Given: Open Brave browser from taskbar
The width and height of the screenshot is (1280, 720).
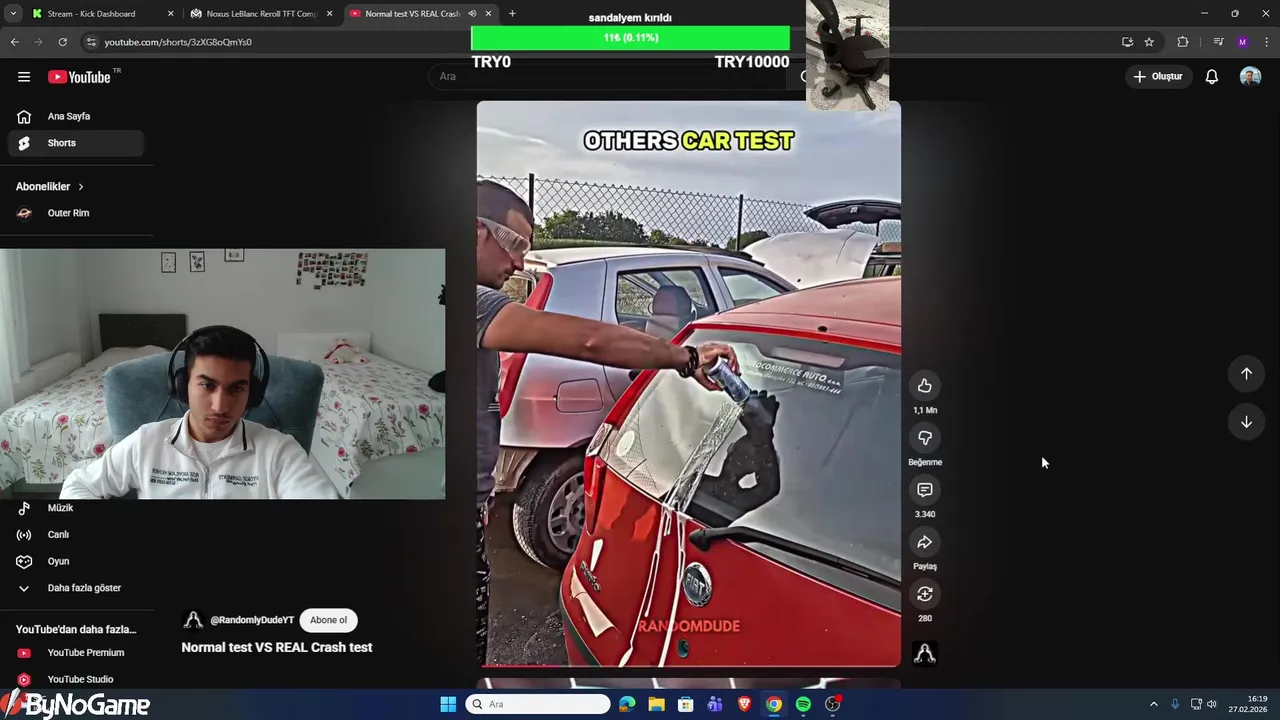Looking at the screenshot, I should pos(744,704).
